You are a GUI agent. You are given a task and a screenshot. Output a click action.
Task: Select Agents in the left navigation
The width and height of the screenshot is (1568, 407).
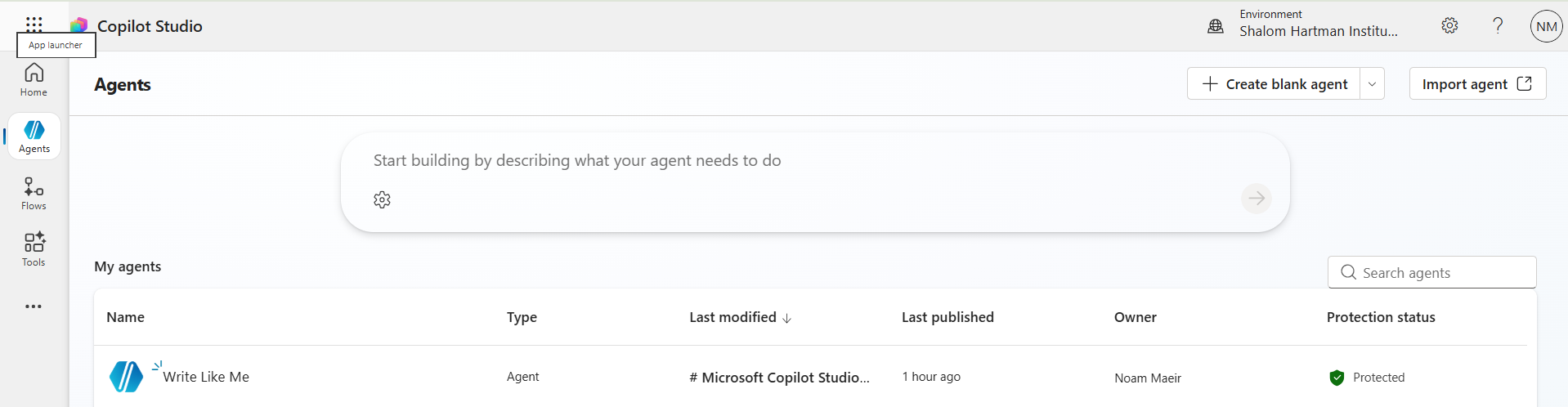(34, 136)
